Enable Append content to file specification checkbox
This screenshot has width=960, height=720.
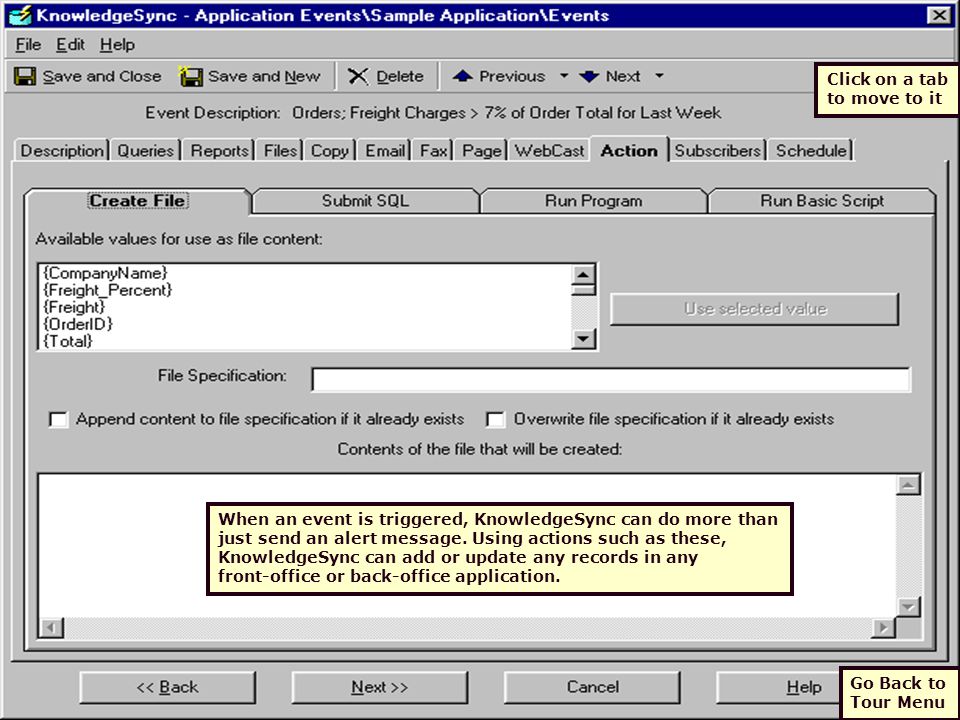(x=58, y=420)
